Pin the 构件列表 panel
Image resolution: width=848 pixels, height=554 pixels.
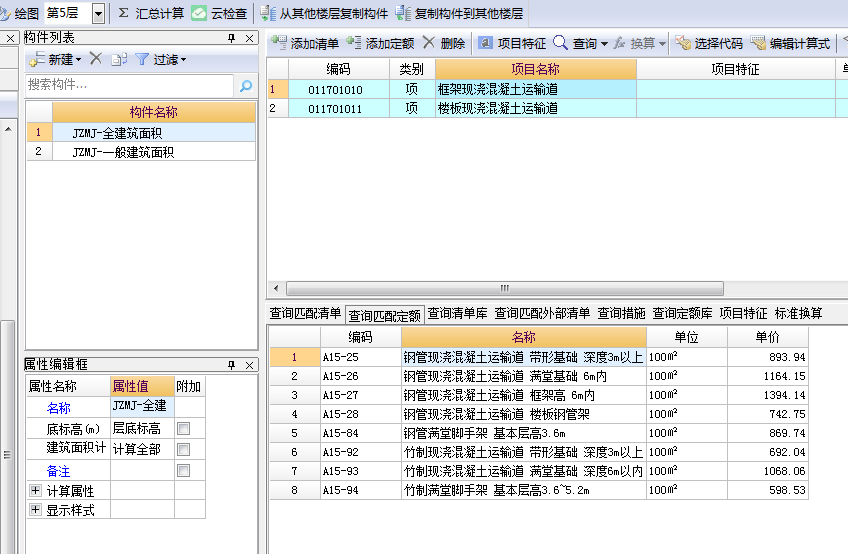coord(231,38)
